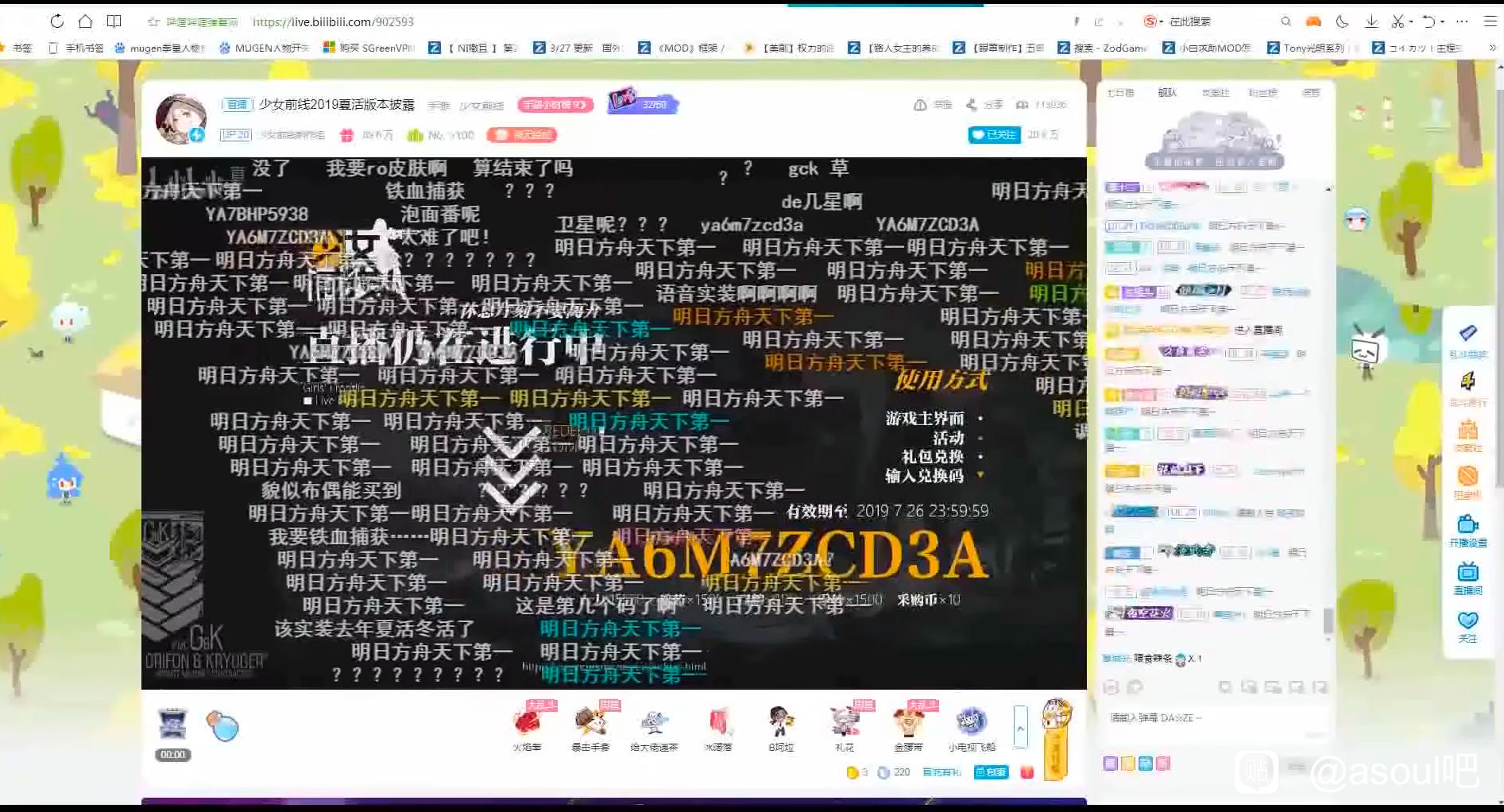
Task: Switch to the 舰队 tab
Action: (1167, 93)
